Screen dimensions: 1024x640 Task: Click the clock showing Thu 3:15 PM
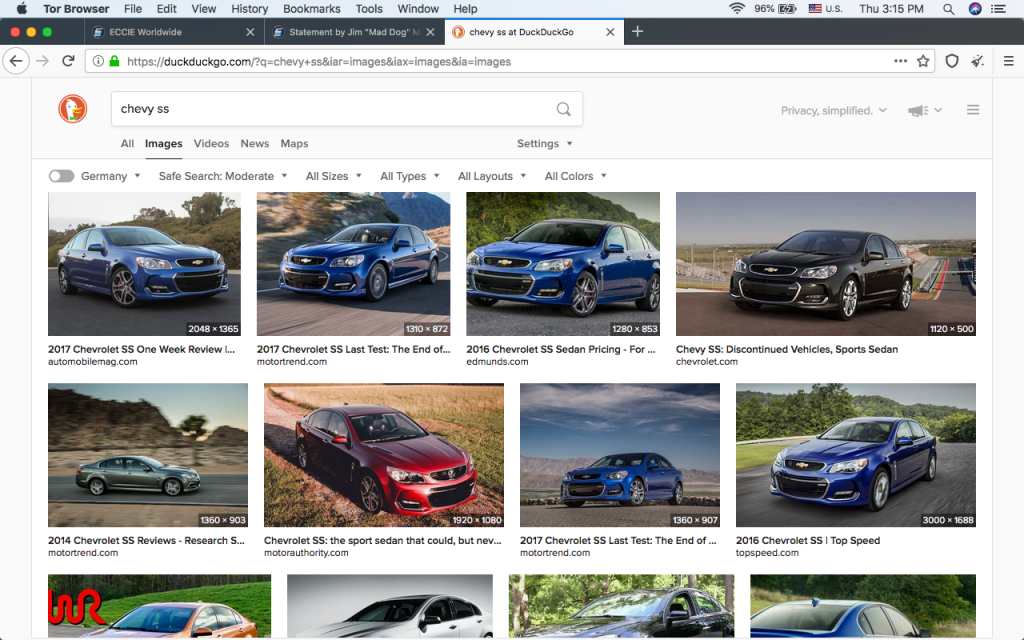click(891, 8)
